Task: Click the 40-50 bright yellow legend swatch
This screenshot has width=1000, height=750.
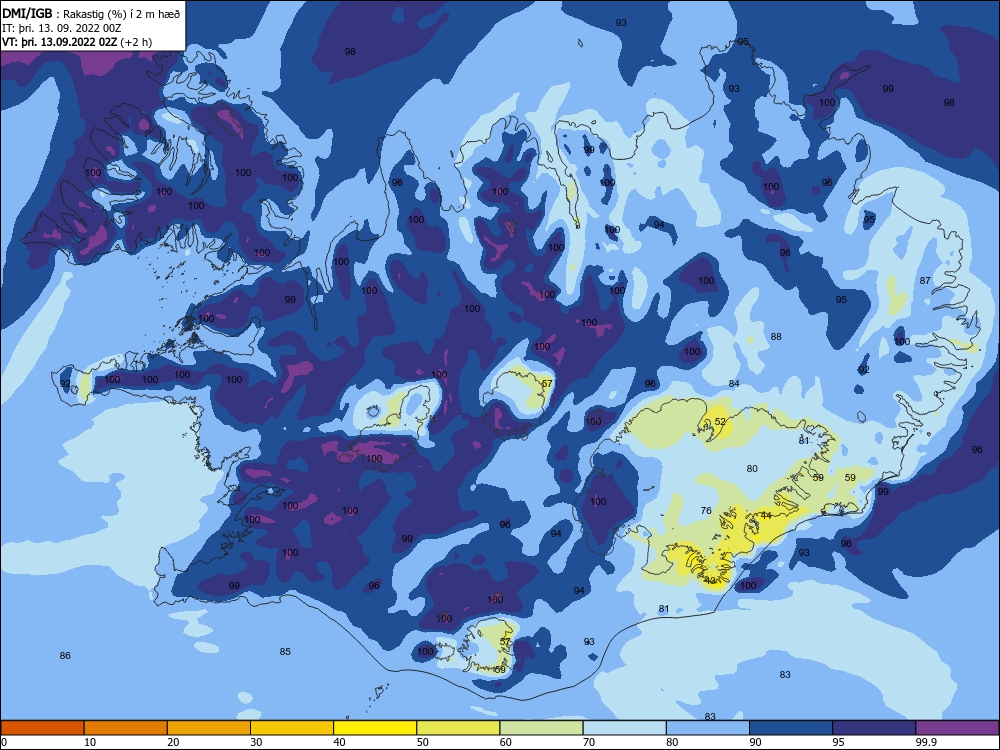Action: click(x=375, y=728)
